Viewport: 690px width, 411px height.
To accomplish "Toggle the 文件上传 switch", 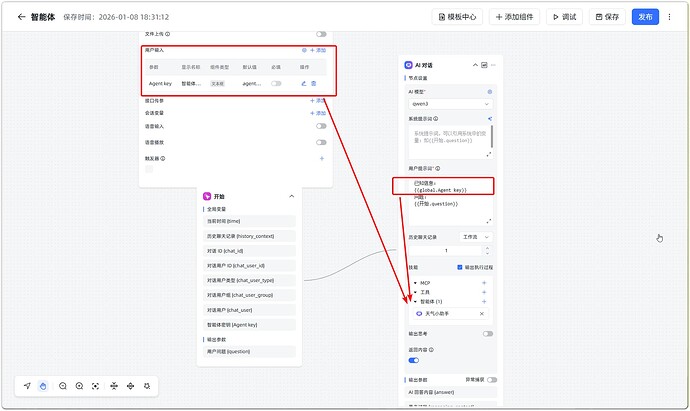I will point(321,34).
